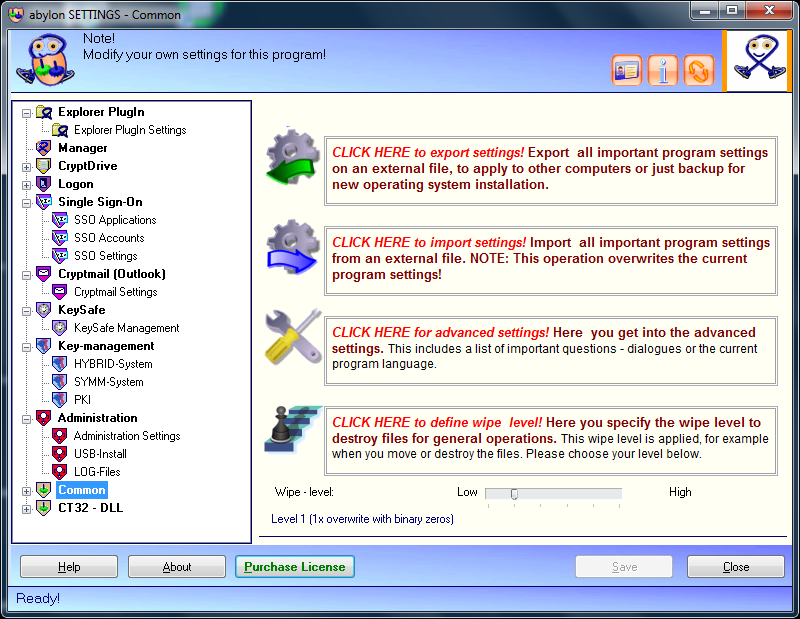The height and width of the screenshot is (619, 800).
Task: Click the ID card icon in header
Action: pyautogui.click(x=627, y=70)
